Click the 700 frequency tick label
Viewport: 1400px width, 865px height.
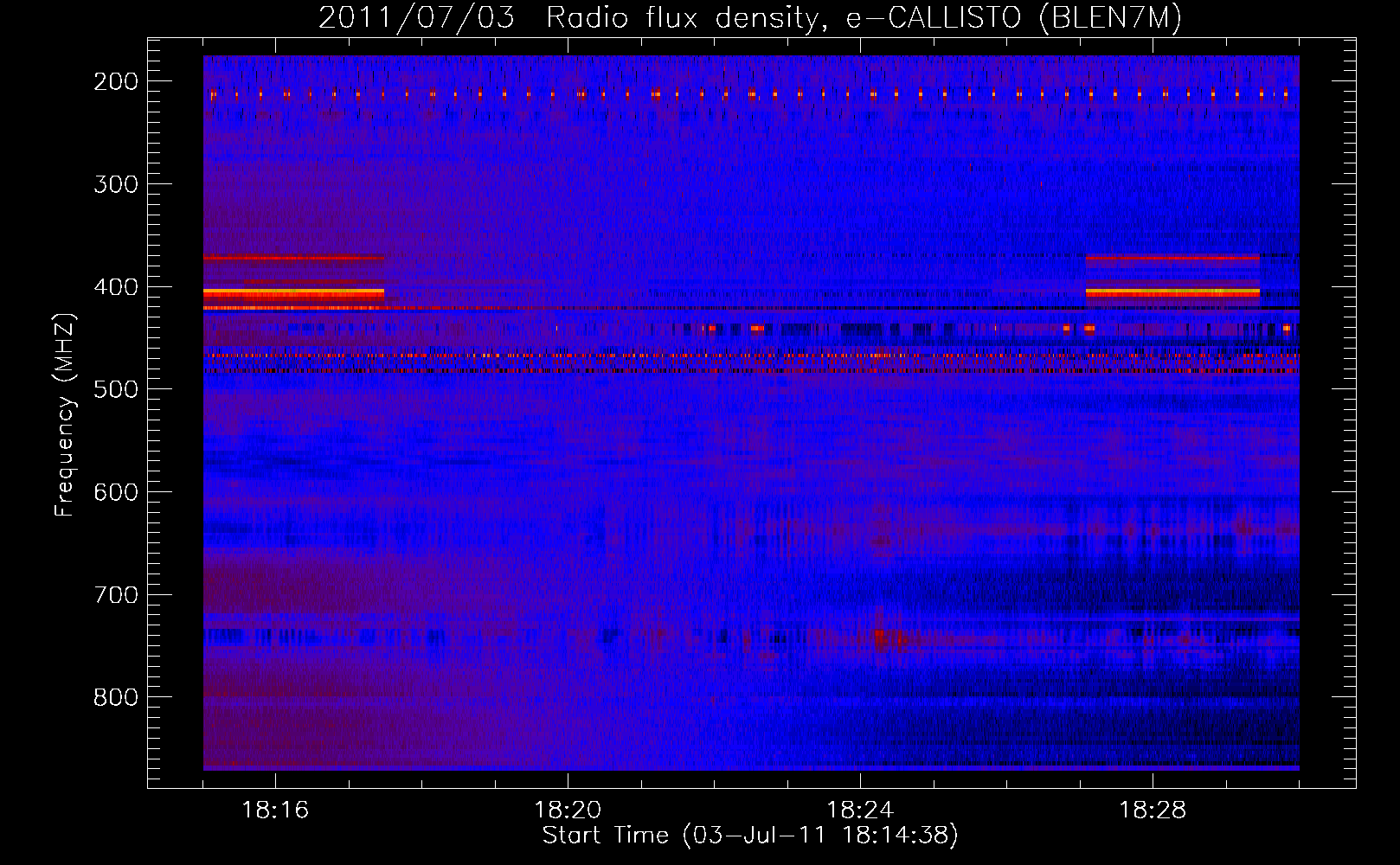(x=116, y=595)
